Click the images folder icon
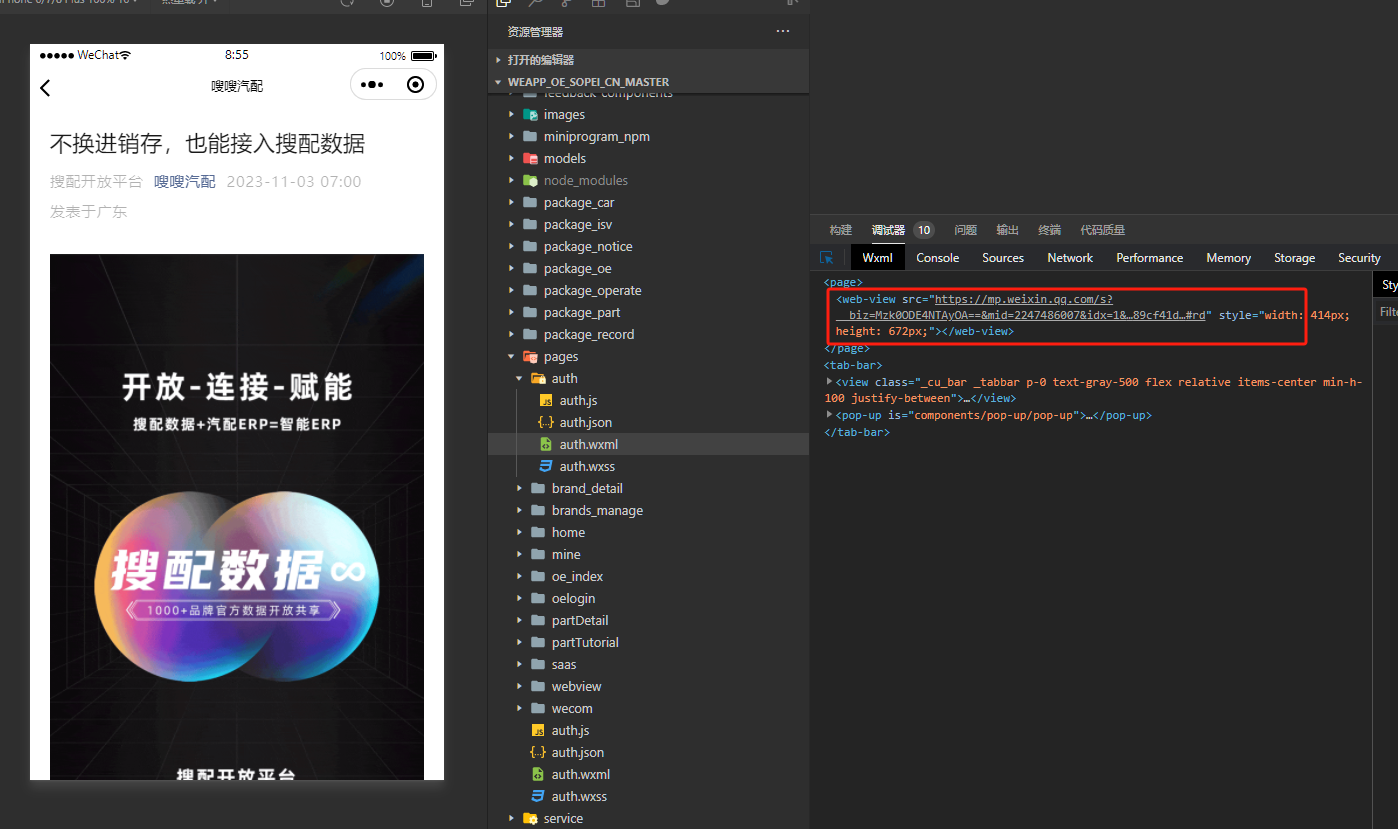This screenshot has width=1398, height=829. [530, 115]
